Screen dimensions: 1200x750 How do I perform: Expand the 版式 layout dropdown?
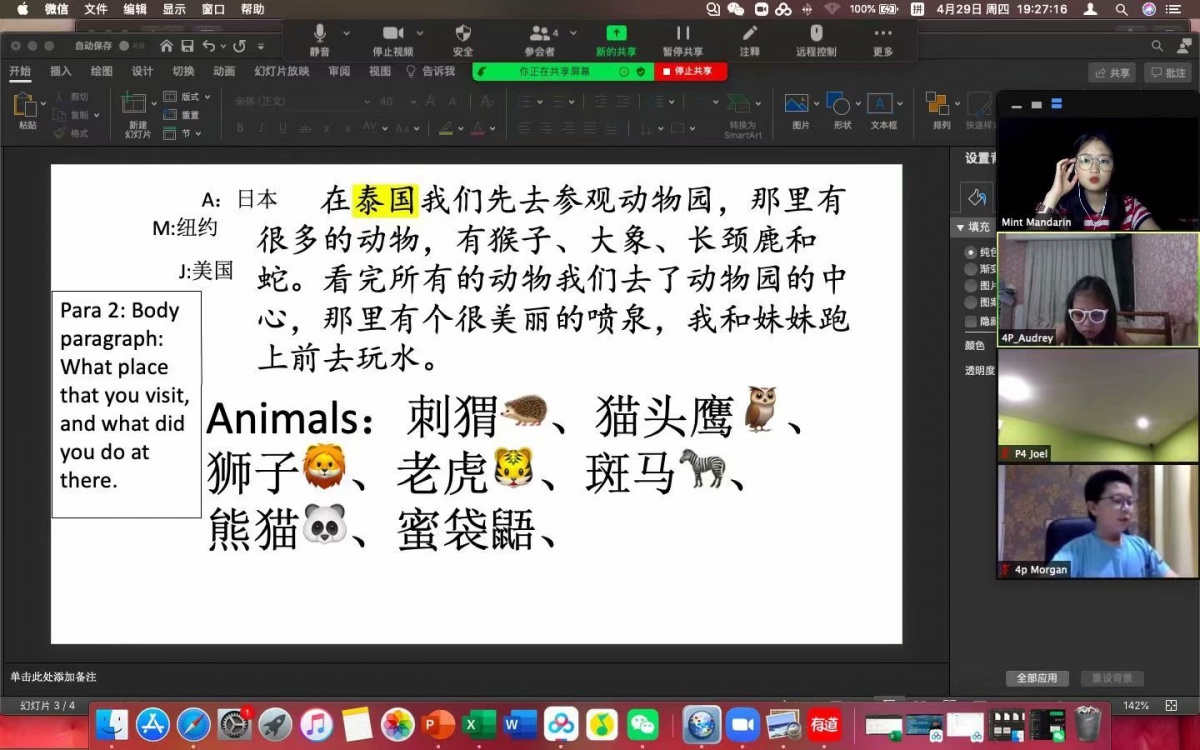coord(188,97)
